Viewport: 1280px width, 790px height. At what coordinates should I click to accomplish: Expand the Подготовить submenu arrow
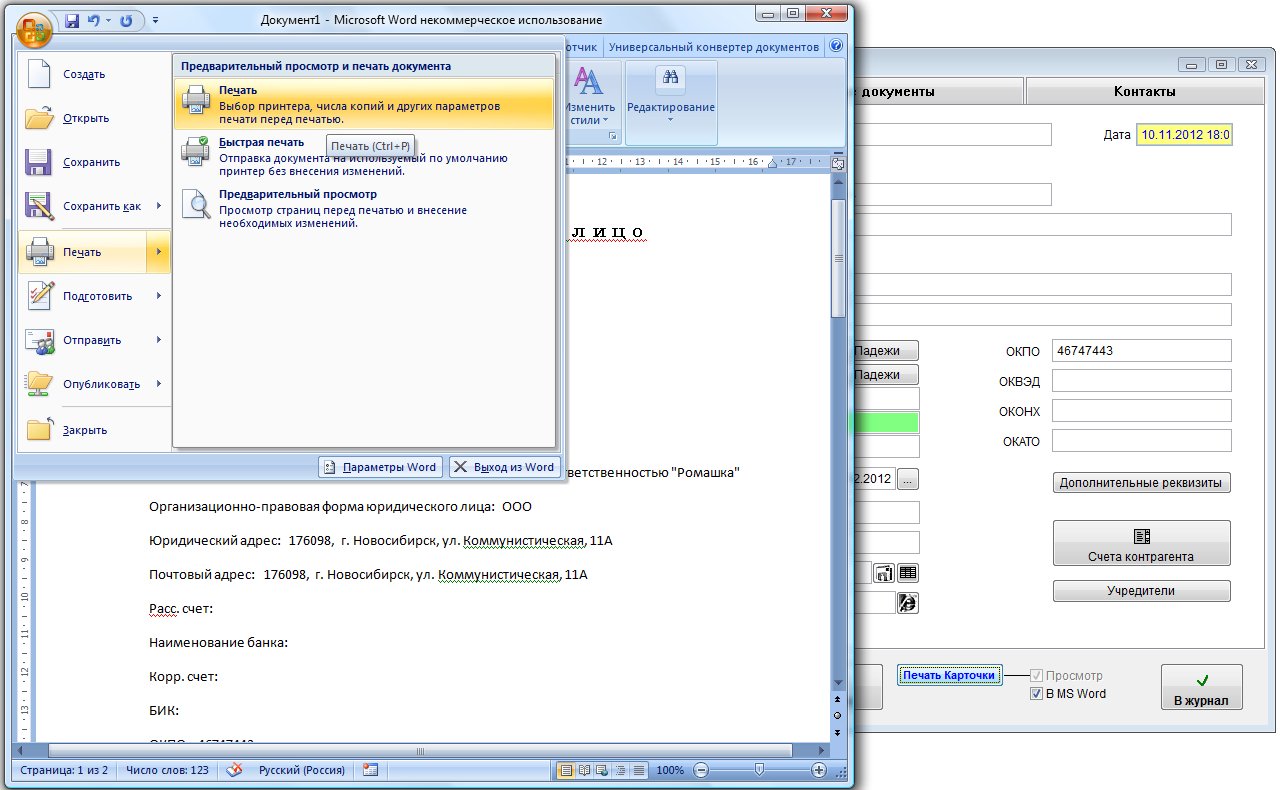pos(158,296)
